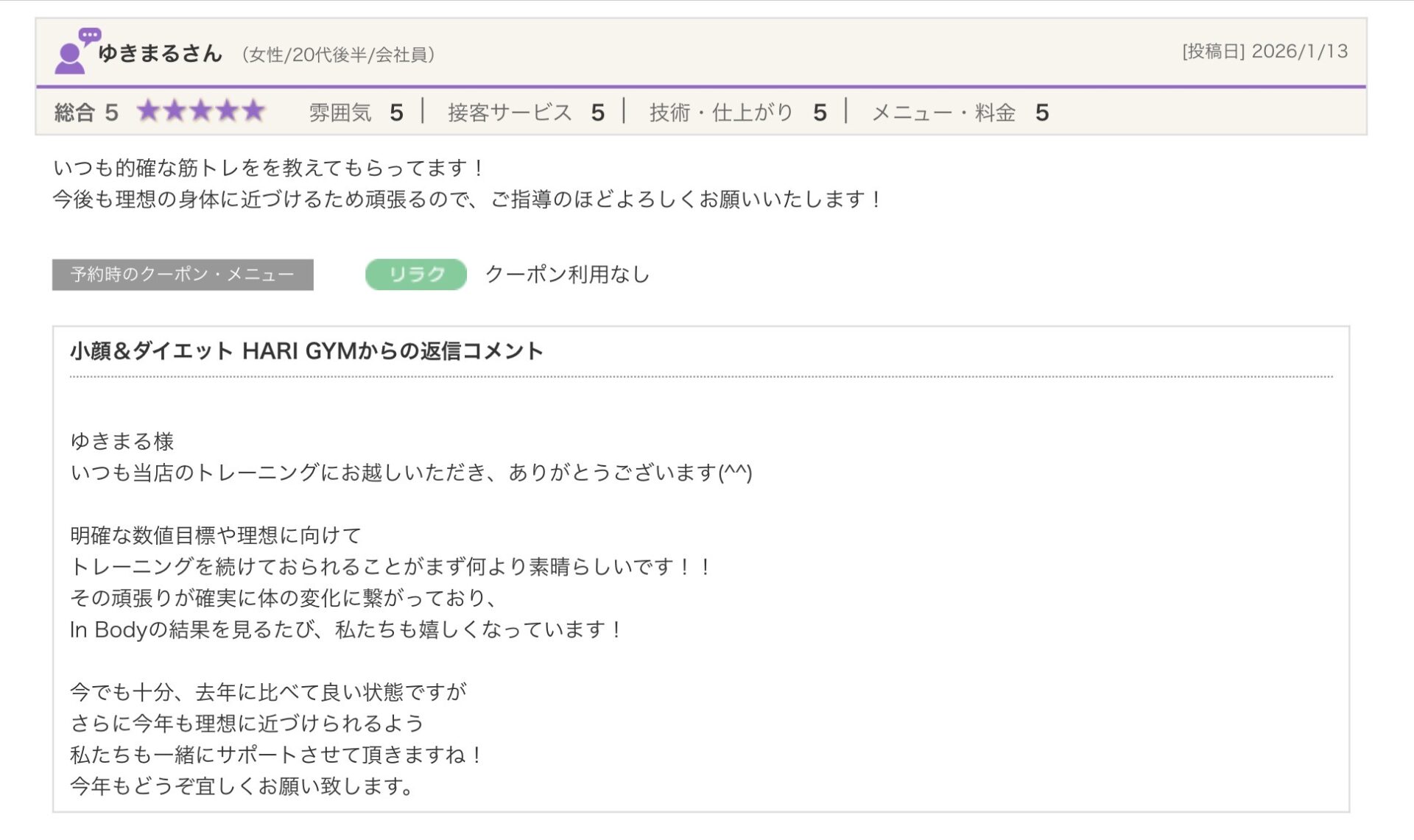Click the 技術・仕上がり rating score

pos(820,112)
